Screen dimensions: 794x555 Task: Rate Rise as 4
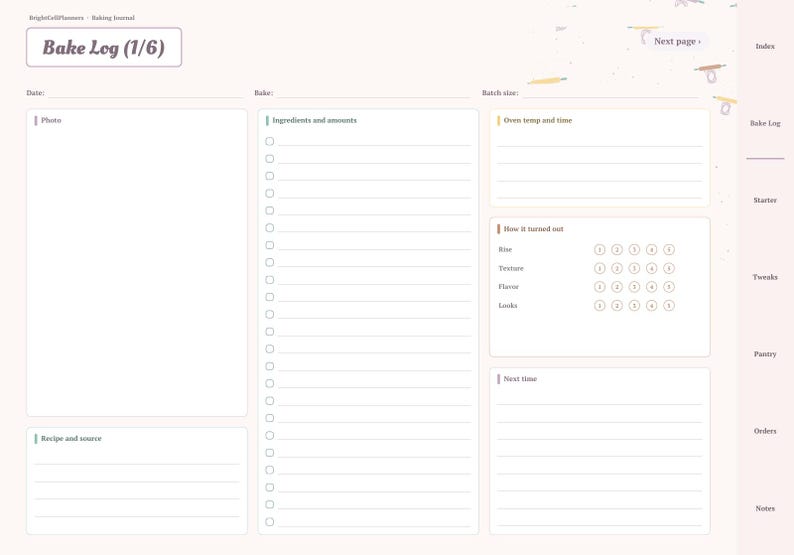[x=652, y=250]
